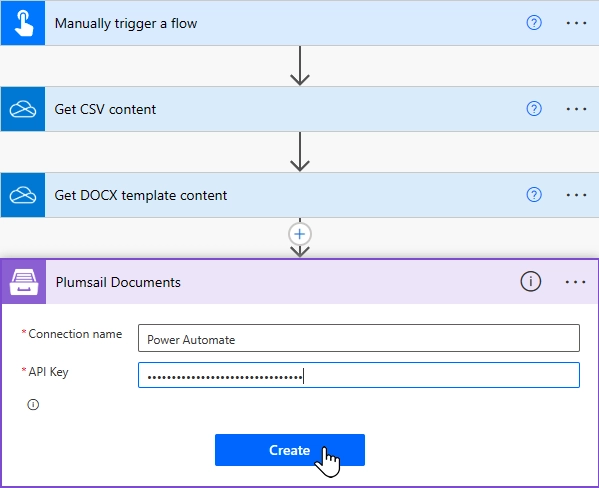Viewport: 599px width, 488px height.
Task: Open help for Get CSV content
Action: click(x=534, y=109)
